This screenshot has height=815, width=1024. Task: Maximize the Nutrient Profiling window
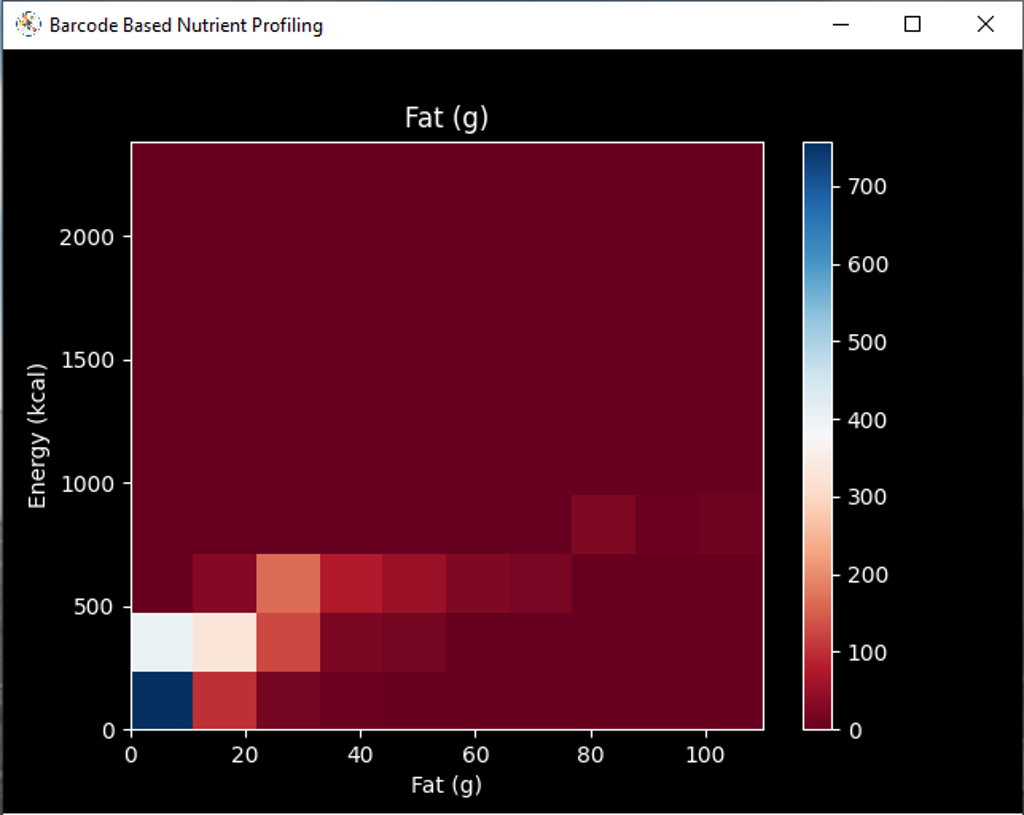[912, 25]
